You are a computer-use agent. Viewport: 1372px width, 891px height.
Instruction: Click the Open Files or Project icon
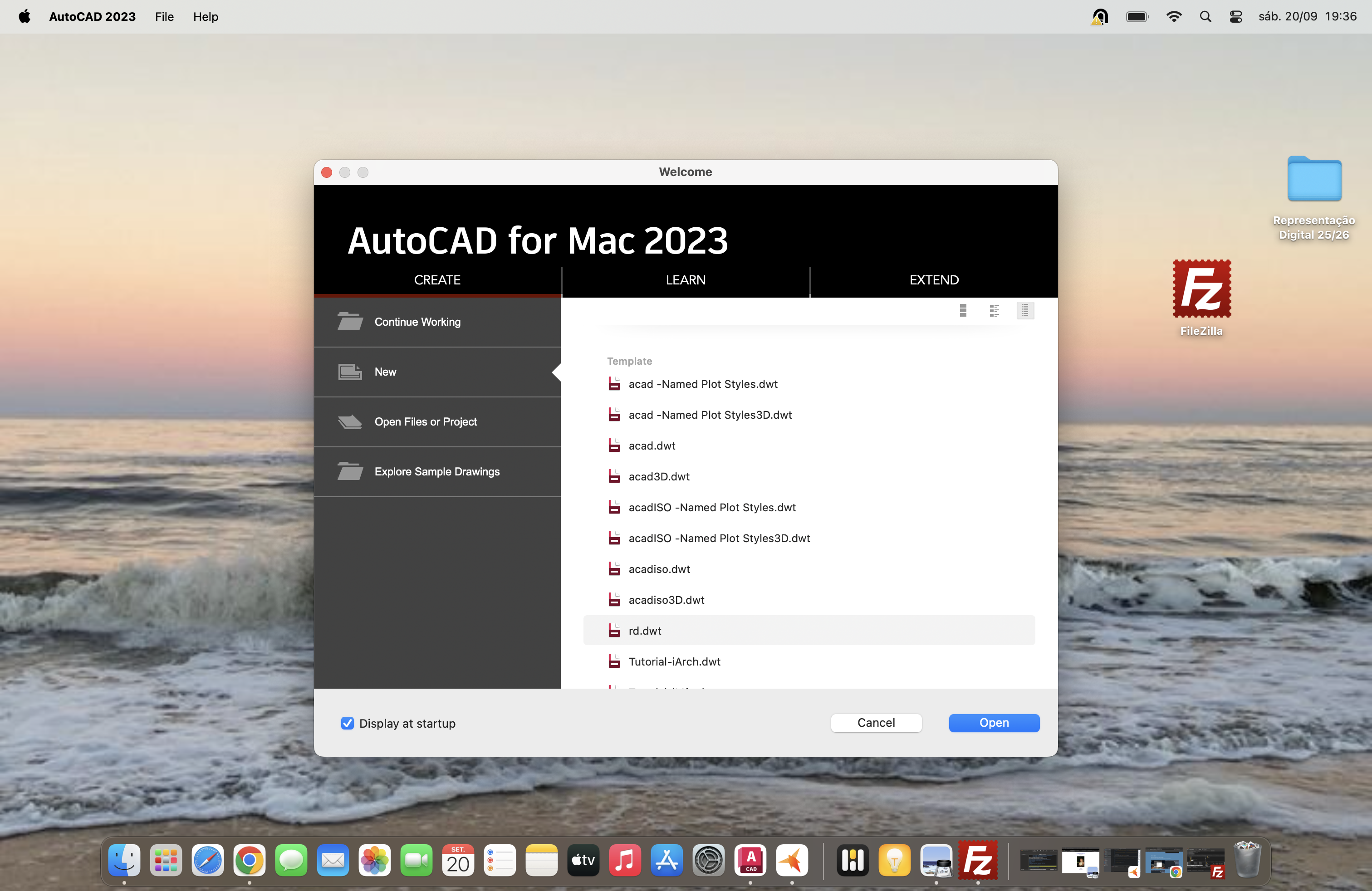(350, 422)
